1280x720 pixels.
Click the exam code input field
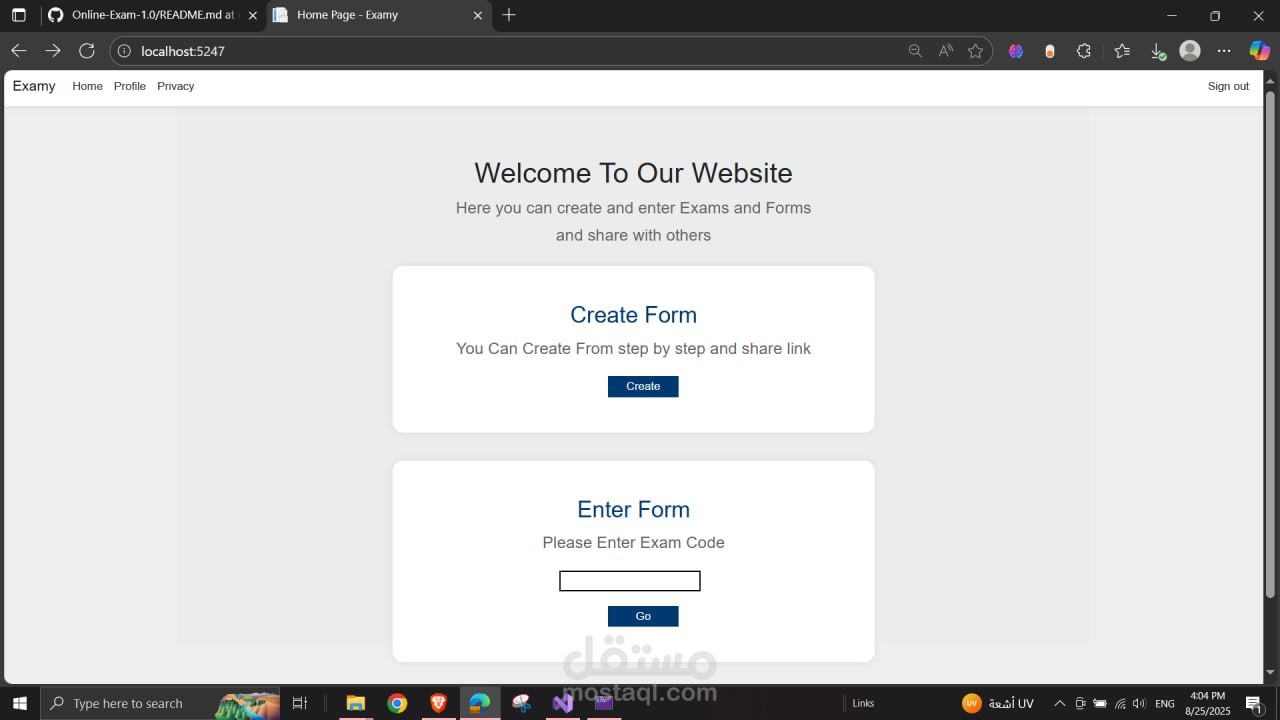pyautogui.click(x=630, y=581)
